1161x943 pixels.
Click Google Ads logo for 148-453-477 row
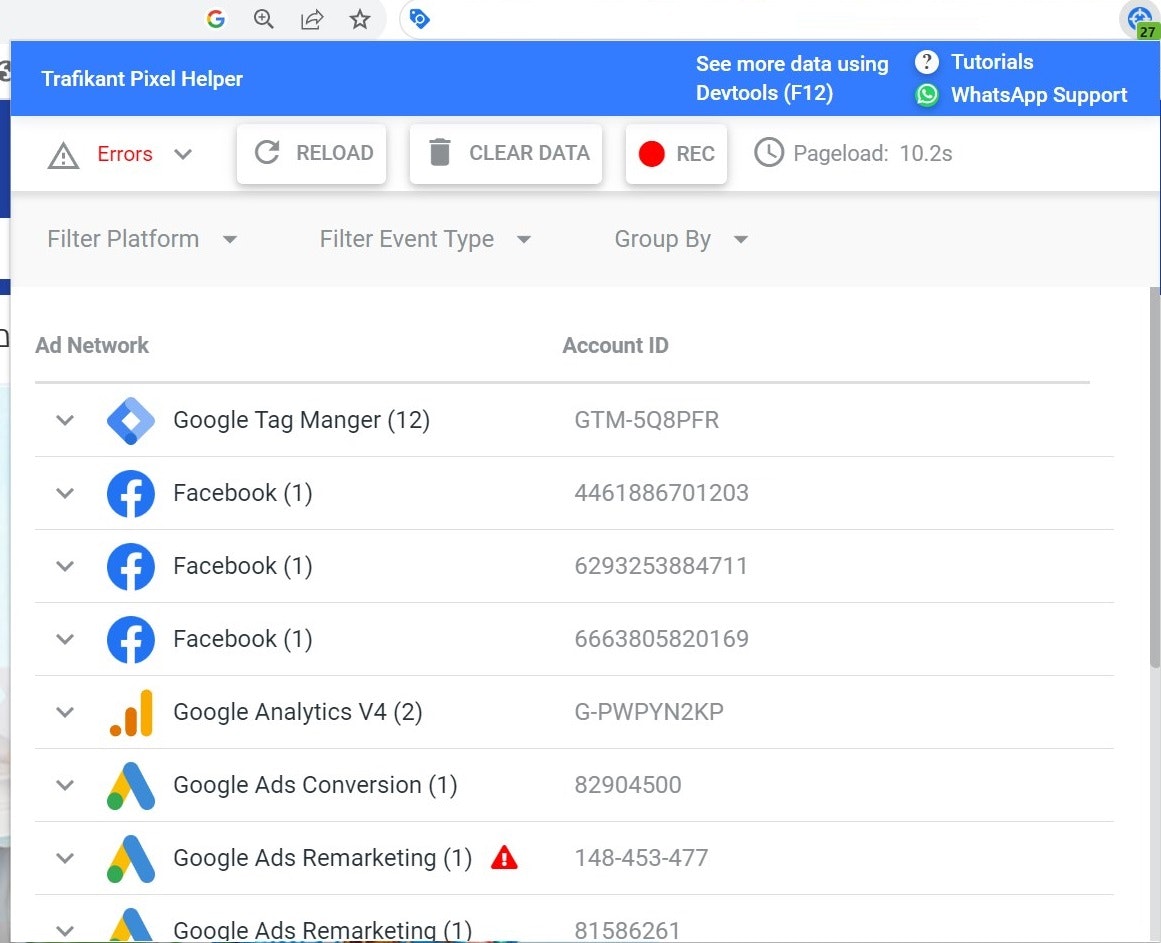click(x=130, y=859)
